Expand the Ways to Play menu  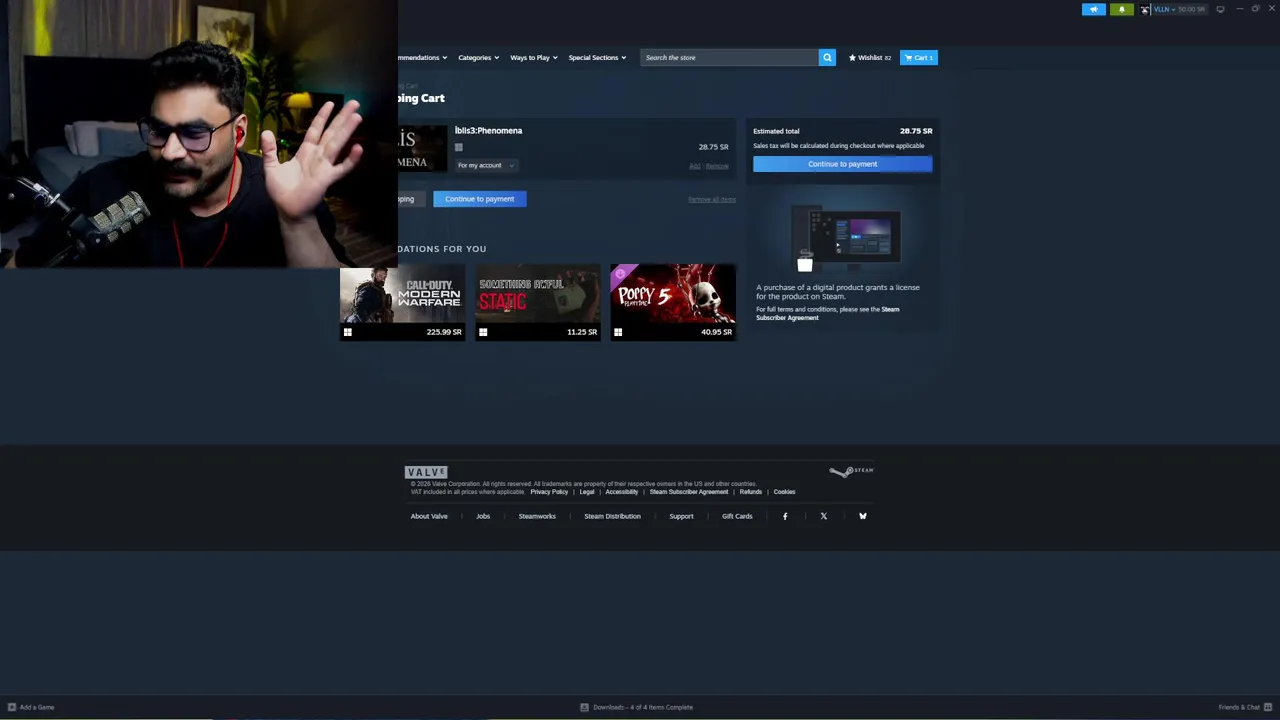click(533, 57)
